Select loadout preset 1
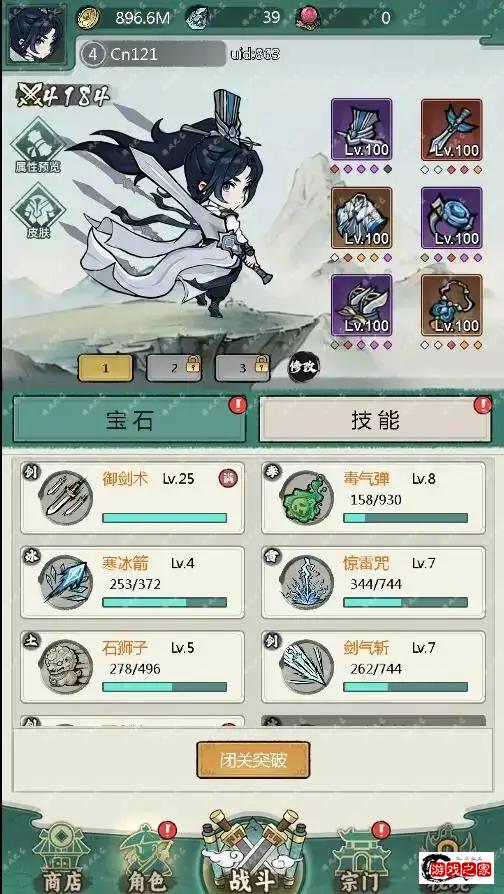 tap(105, 368)
